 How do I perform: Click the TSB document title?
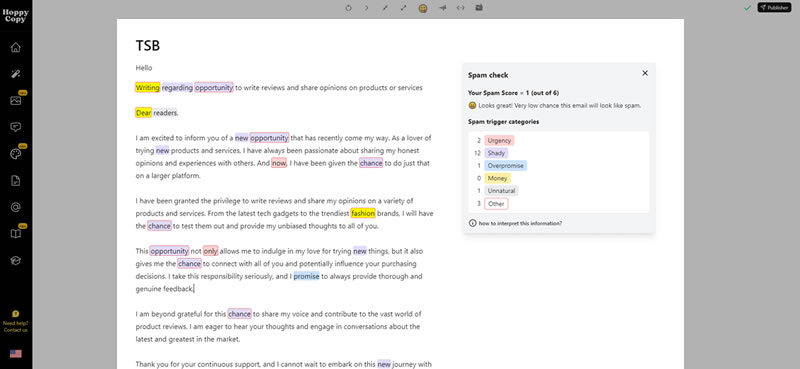148,45
